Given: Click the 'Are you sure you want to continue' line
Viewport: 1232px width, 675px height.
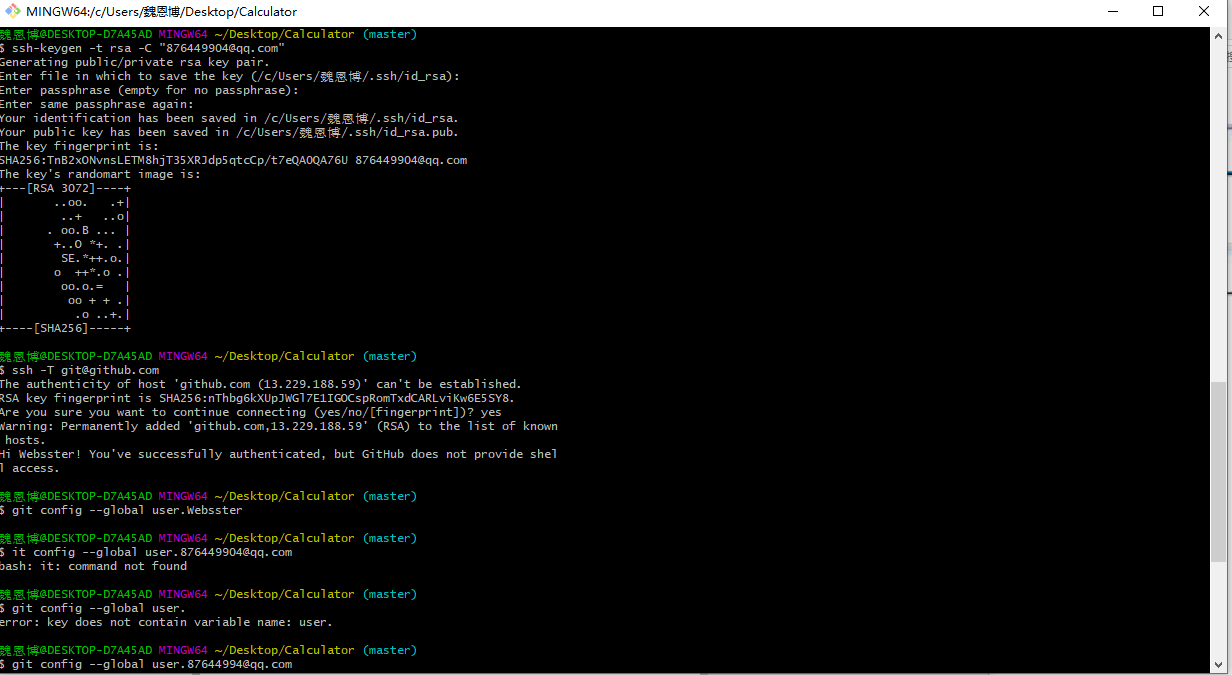Looking at the screenshot, I should [x=251, y=412].
